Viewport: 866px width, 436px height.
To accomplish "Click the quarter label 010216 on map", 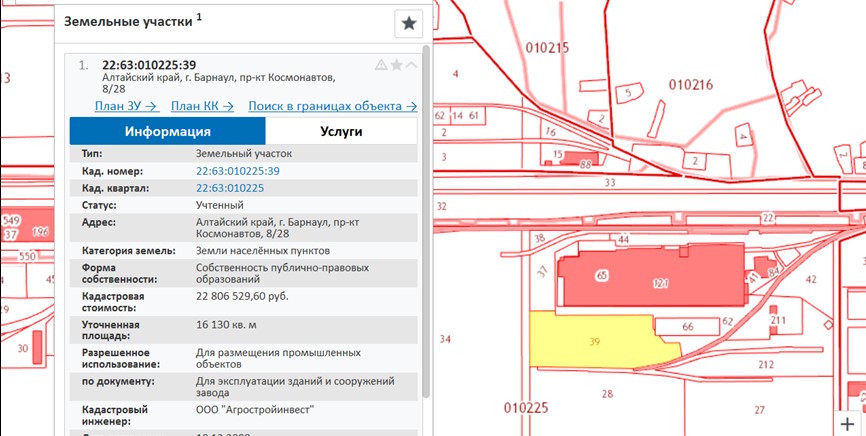I will [691, 85].
